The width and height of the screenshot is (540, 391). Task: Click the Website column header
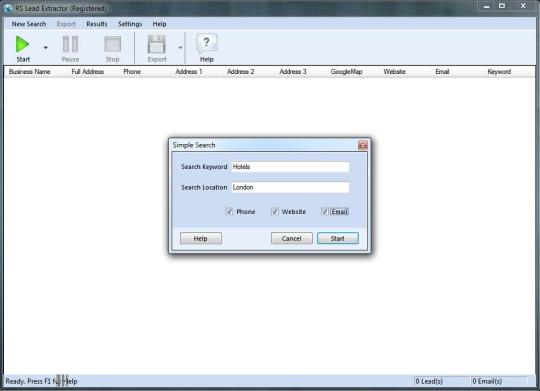coord(394,72)
